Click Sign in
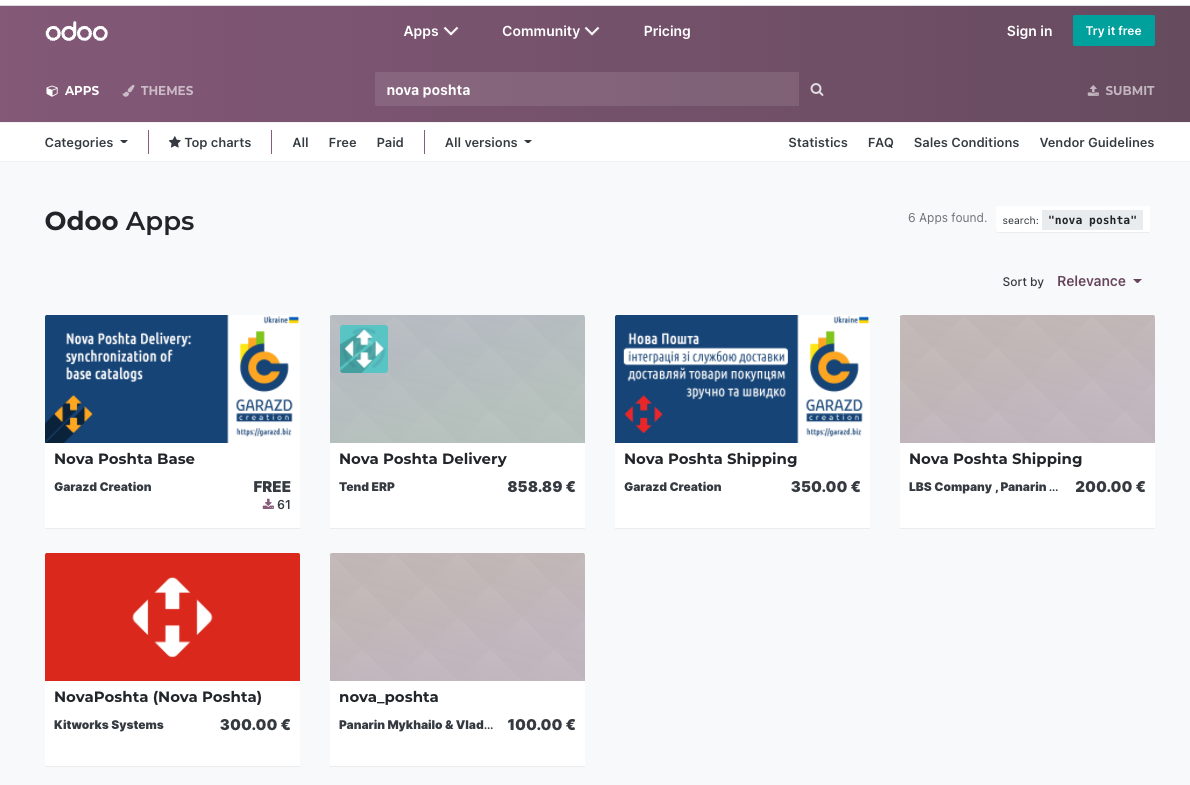The height and width of the screenshot is (785, 1190). point(1029,31)
